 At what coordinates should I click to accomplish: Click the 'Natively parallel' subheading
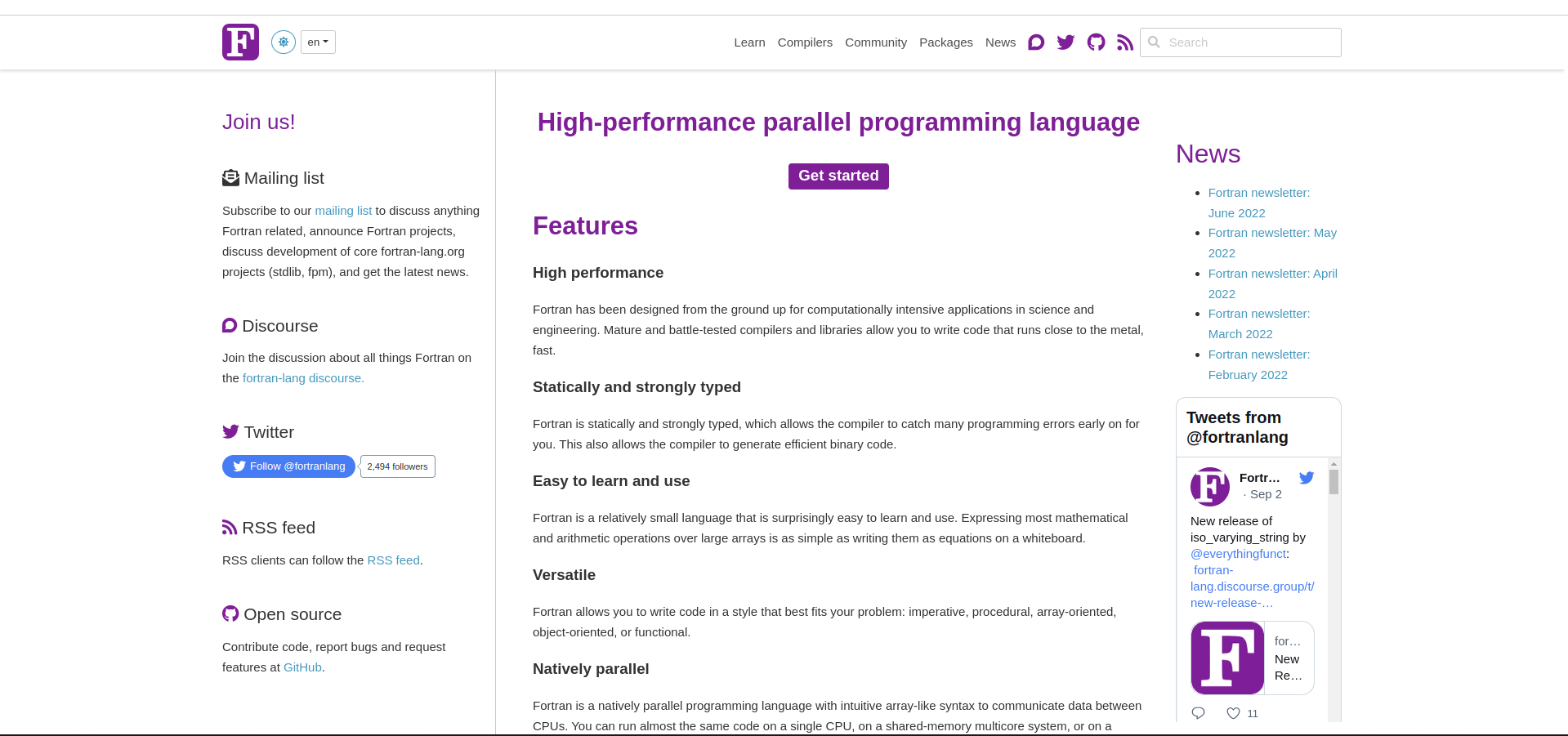click(x=591, y=669)
